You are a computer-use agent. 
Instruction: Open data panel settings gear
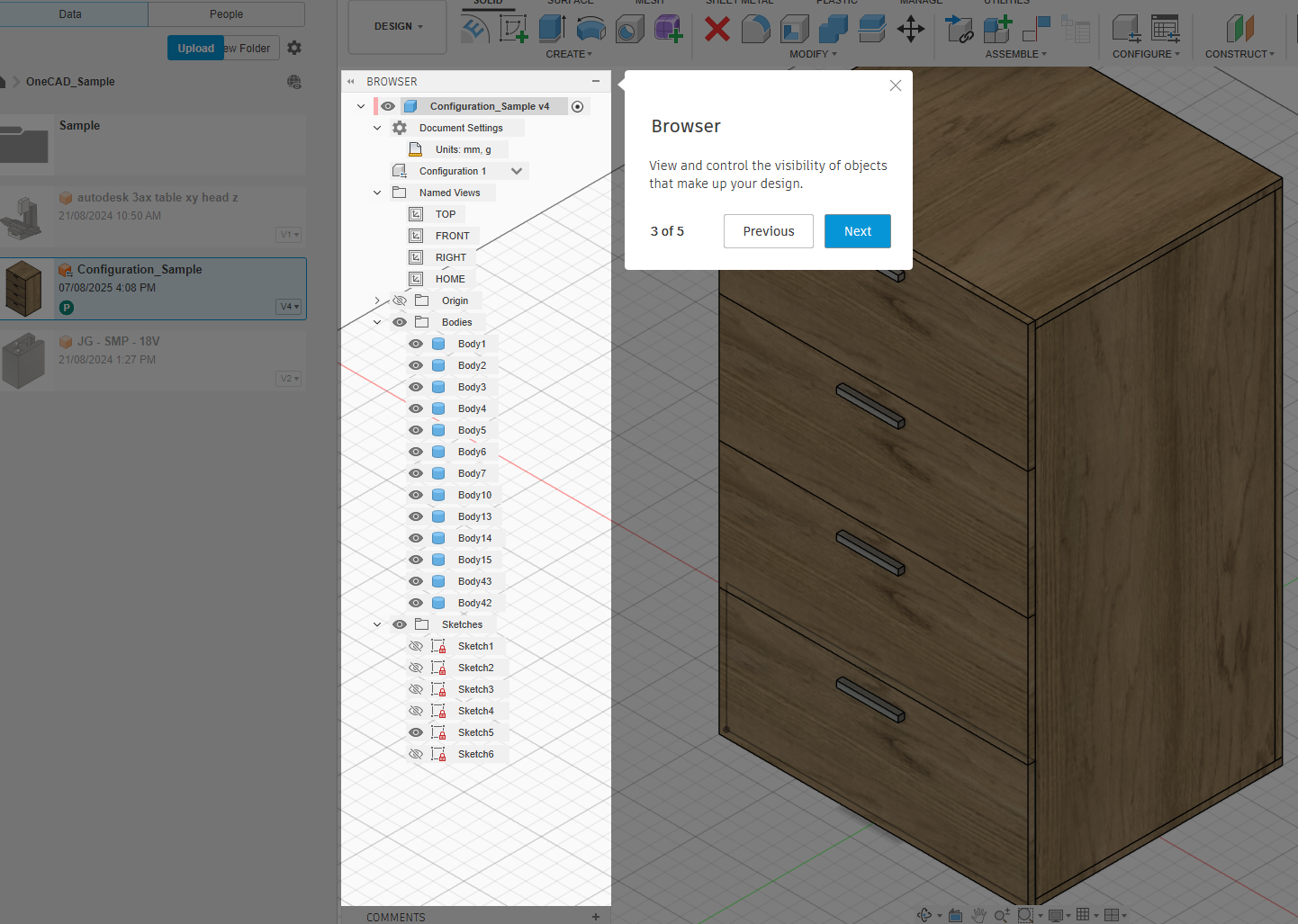pos(294,48)
